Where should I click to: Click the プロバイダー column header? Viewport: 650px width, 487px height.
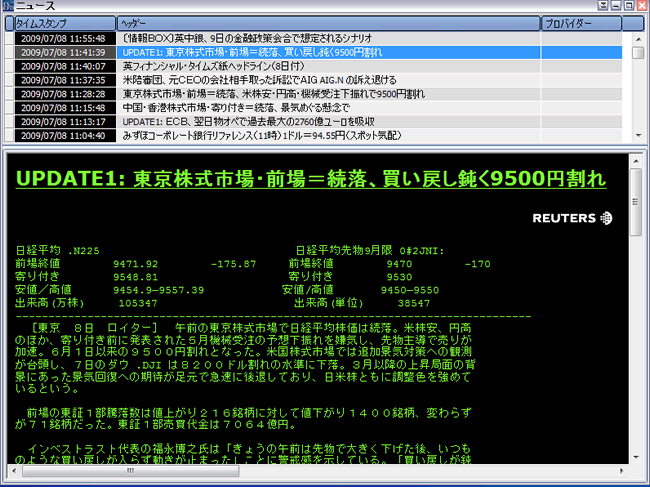point(582,24)
